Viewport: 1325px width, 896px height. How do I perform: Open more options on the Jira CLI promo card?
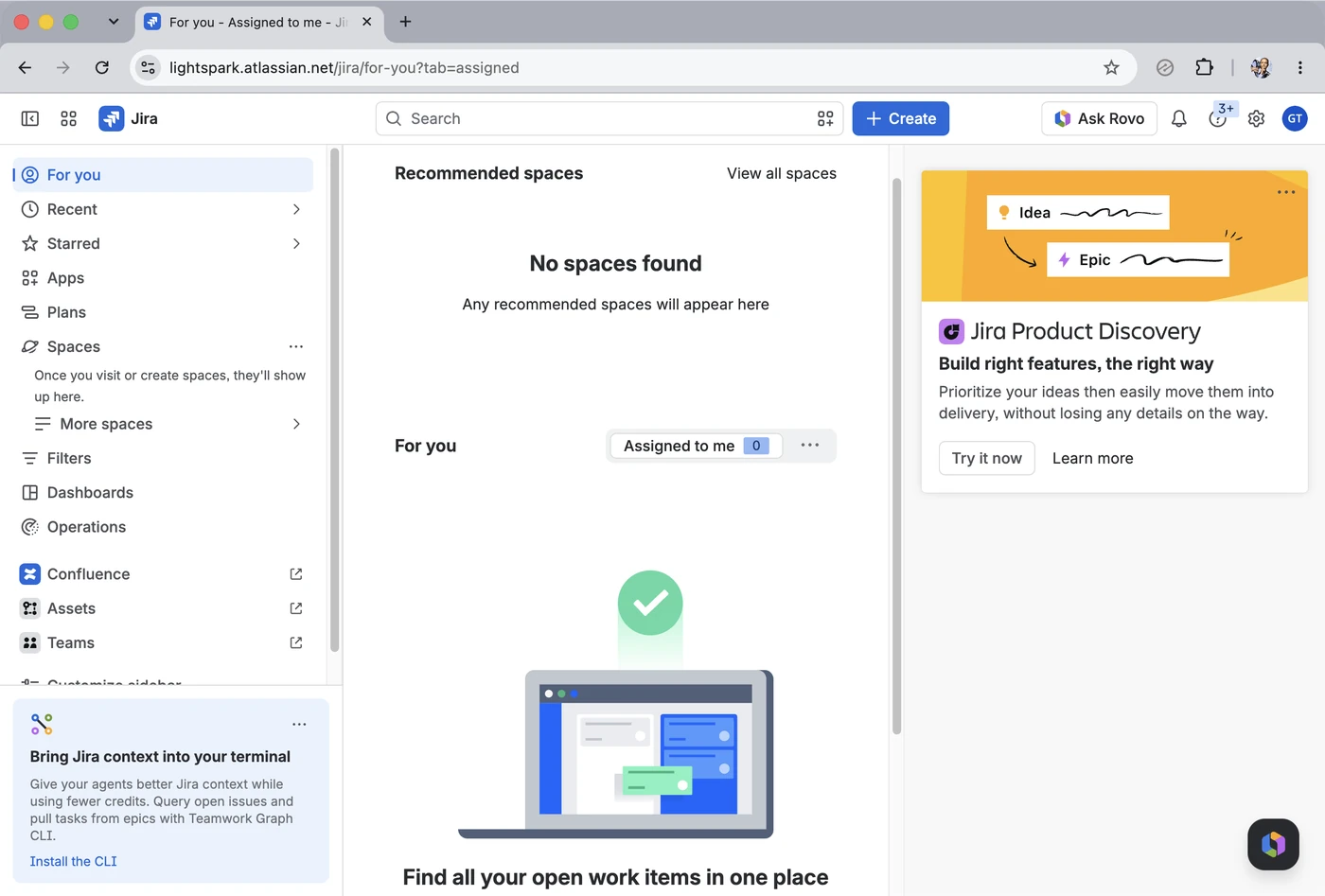tap(299, 724)
